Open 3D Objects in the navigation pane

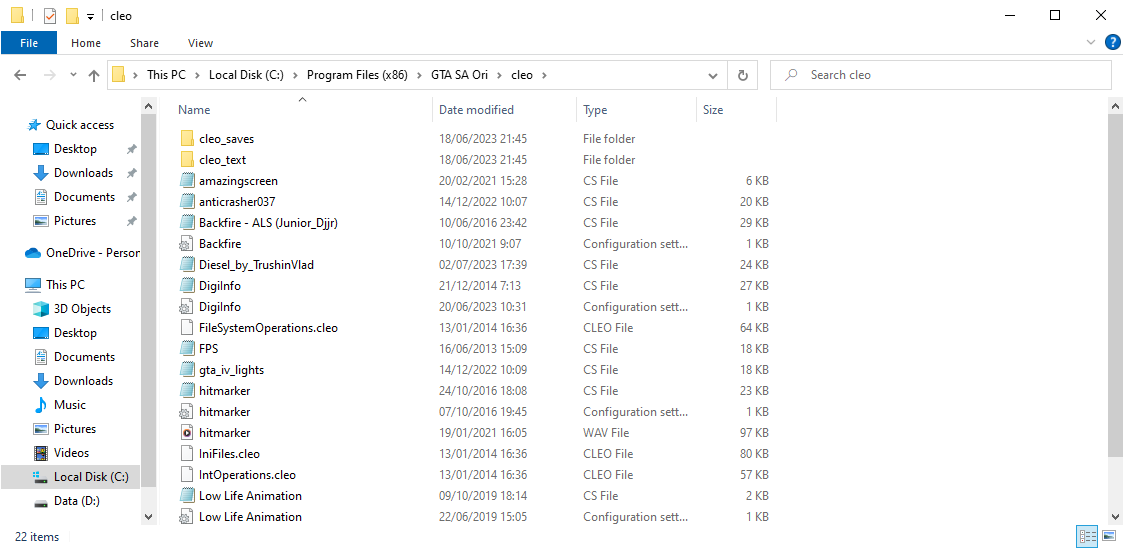[x=72, y=309]
